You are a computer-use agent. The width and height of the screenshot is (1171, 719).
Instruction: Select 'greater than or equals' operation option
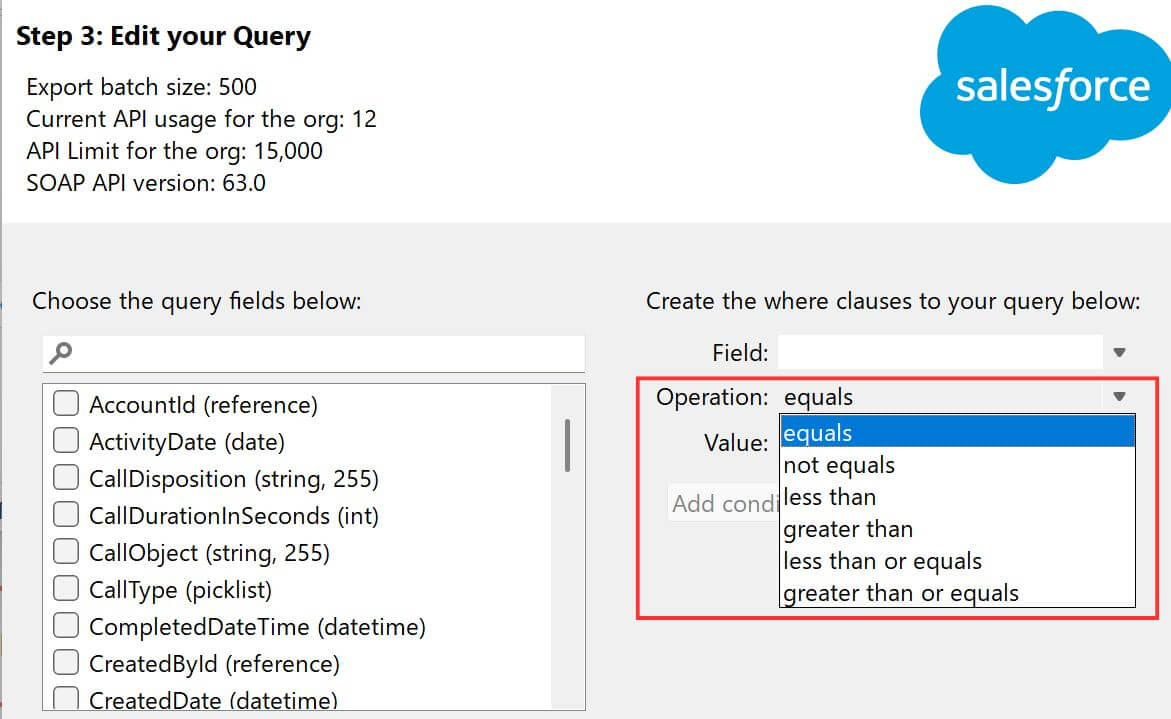(901, 592)
